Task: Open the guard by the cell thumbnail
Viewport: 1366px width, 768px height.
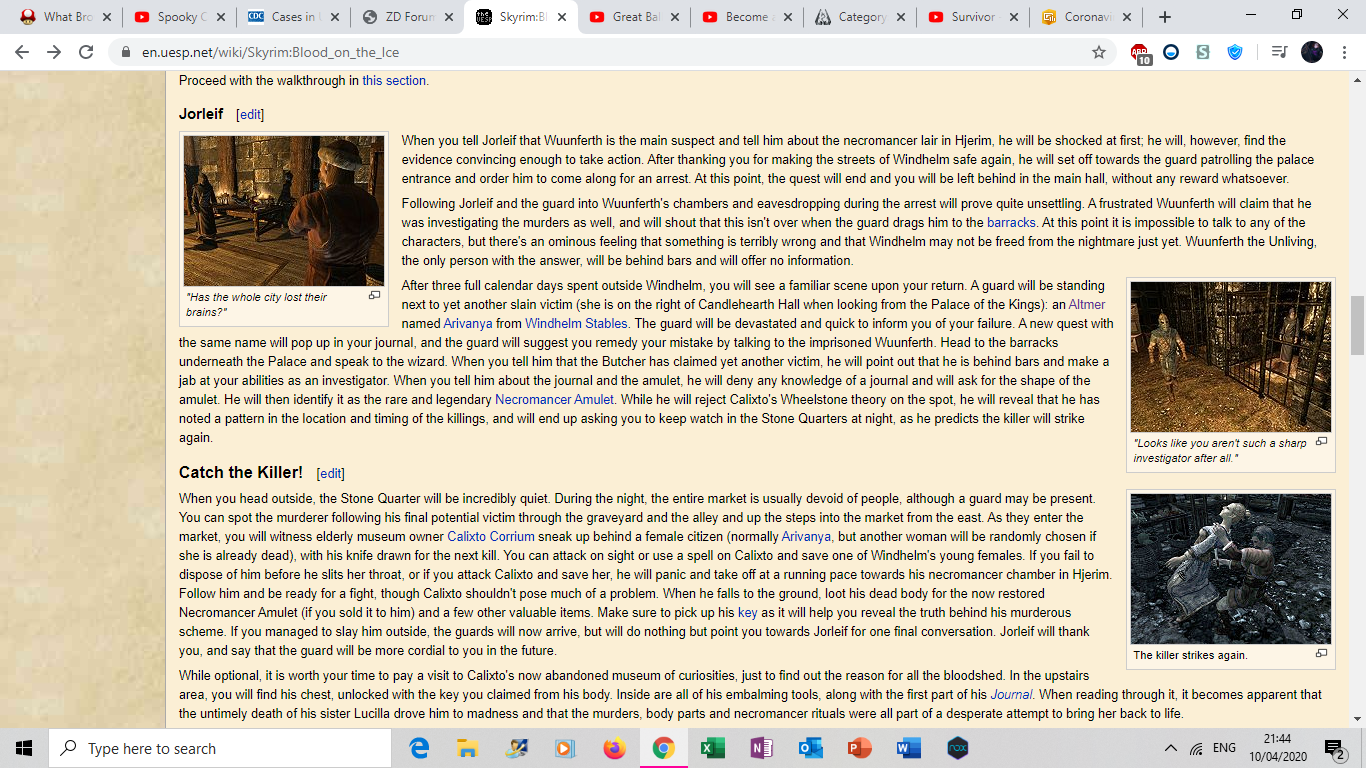Action: (1231, 357)
